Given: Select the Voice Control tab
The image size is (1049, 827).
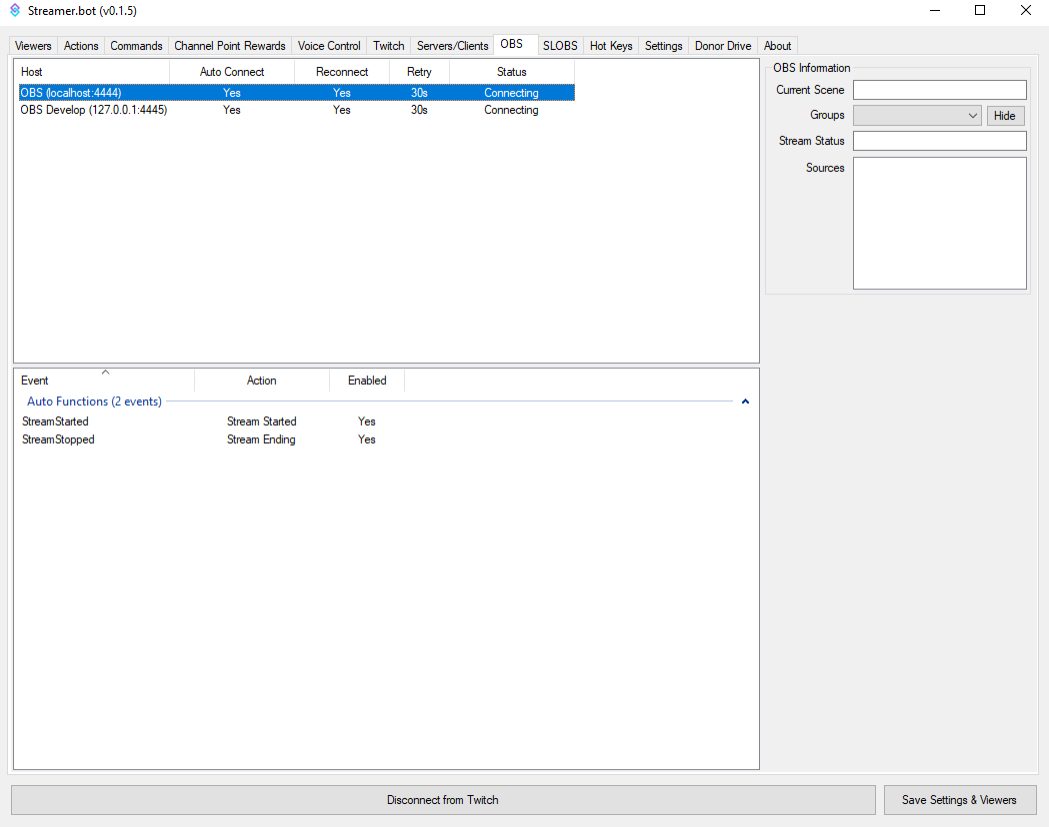Looking at the screenshot, I should 329,45.
